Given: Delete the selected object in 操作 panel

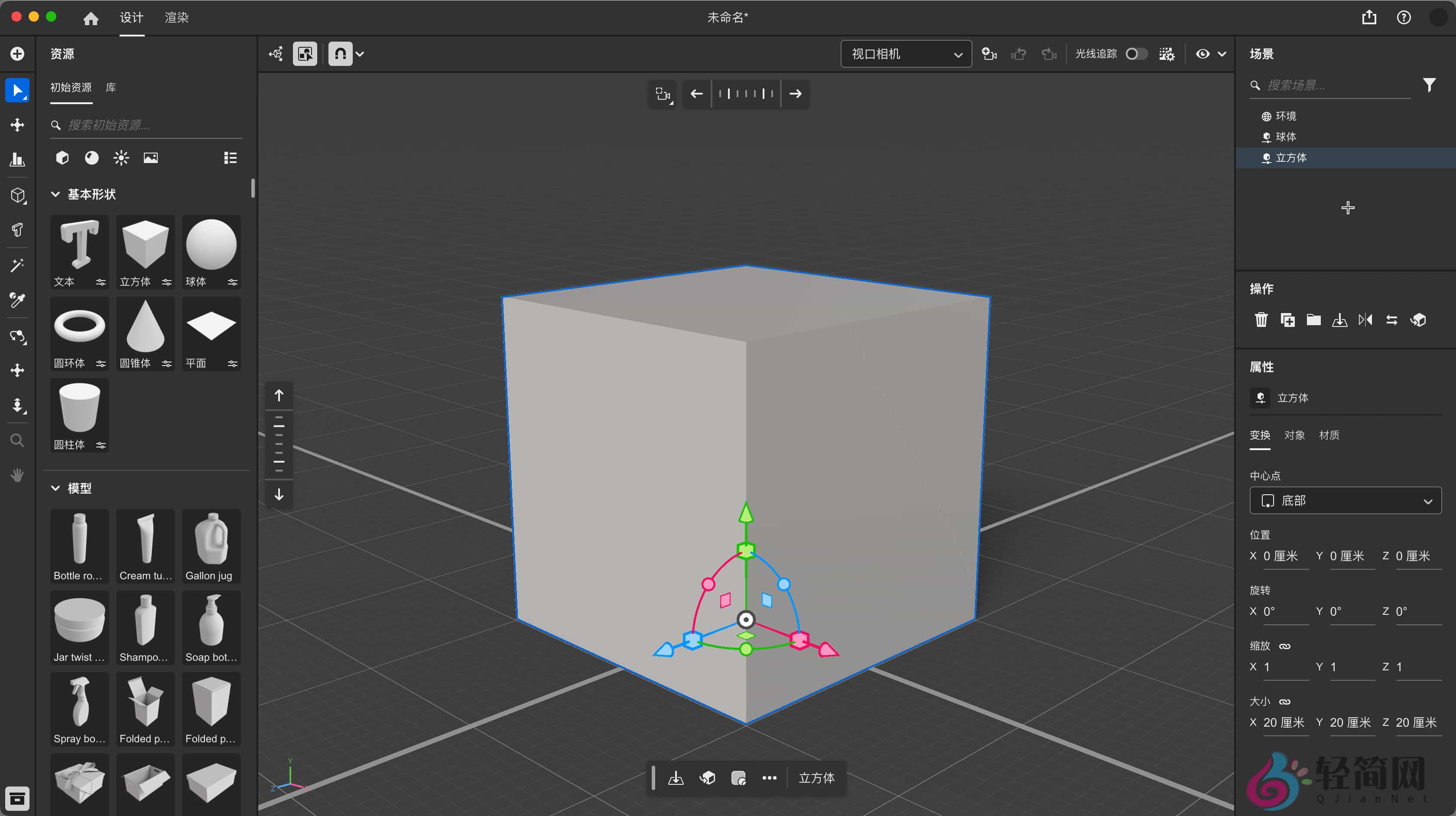Looking at the screenshot, I should 1261,320.
